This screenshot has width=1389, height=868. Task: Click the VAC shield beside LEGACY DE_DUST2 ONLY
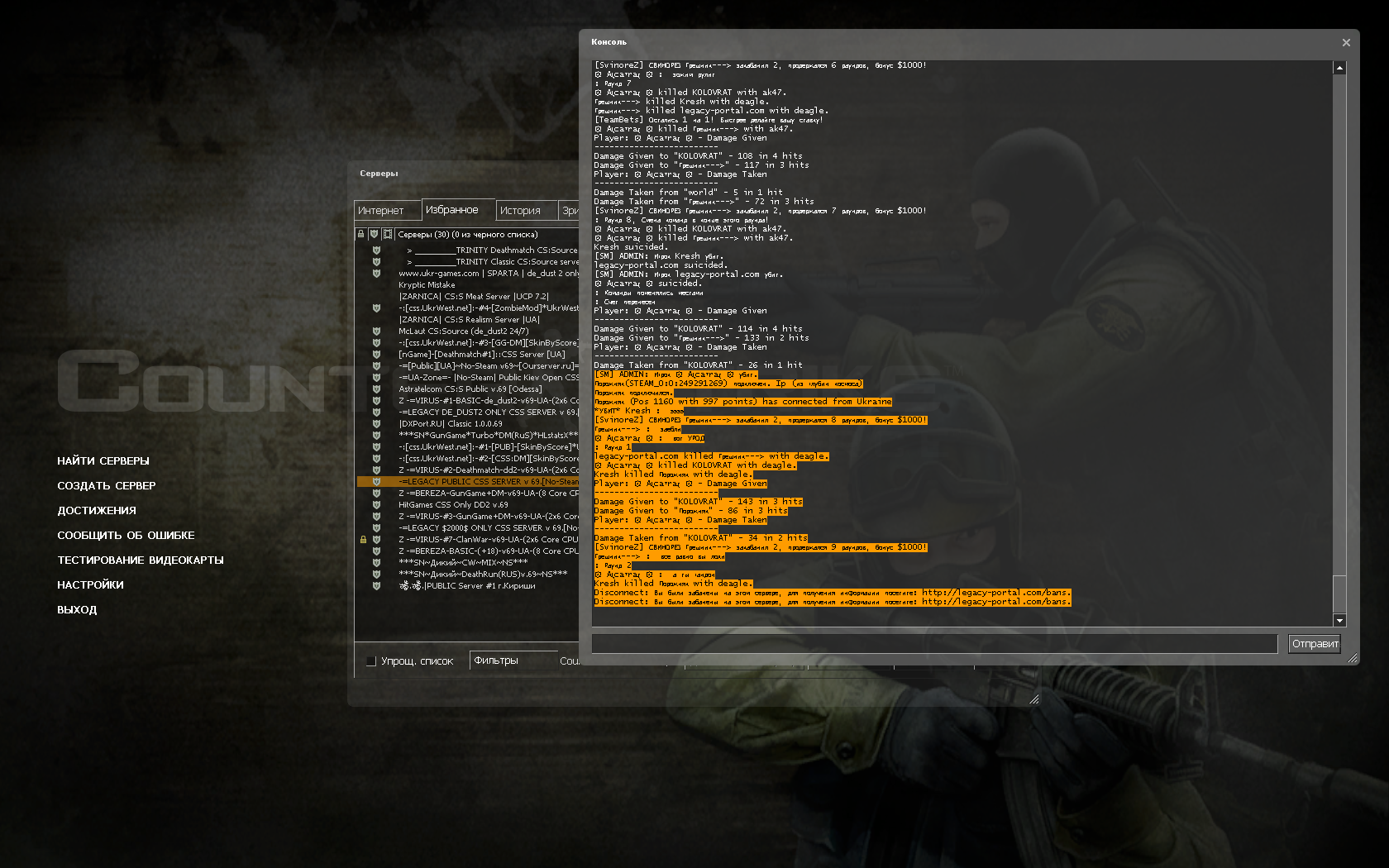click(376, 413)
